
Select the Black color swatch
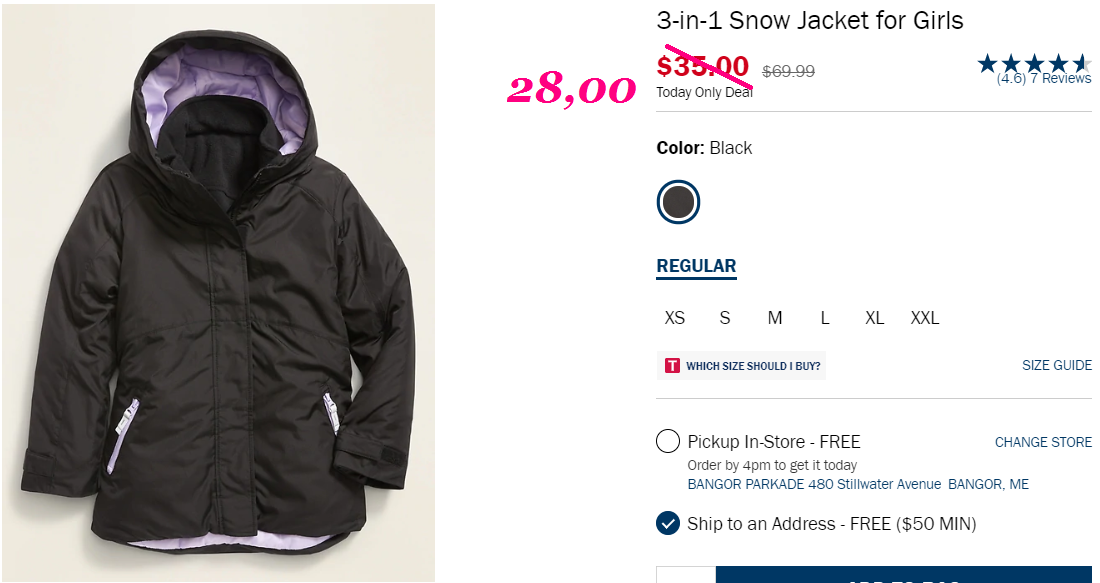[x=678, y=202]
